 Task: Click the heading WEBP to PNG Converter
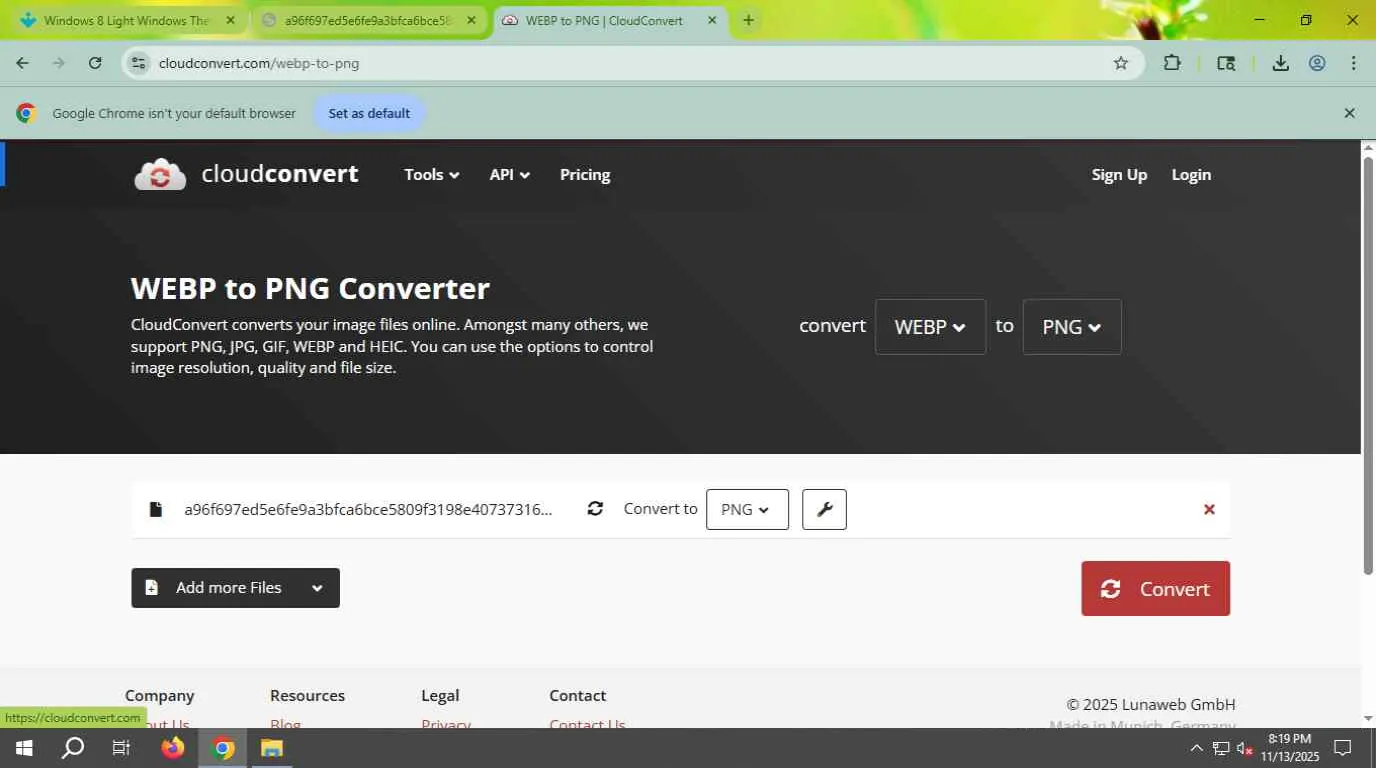coord(310,288)
